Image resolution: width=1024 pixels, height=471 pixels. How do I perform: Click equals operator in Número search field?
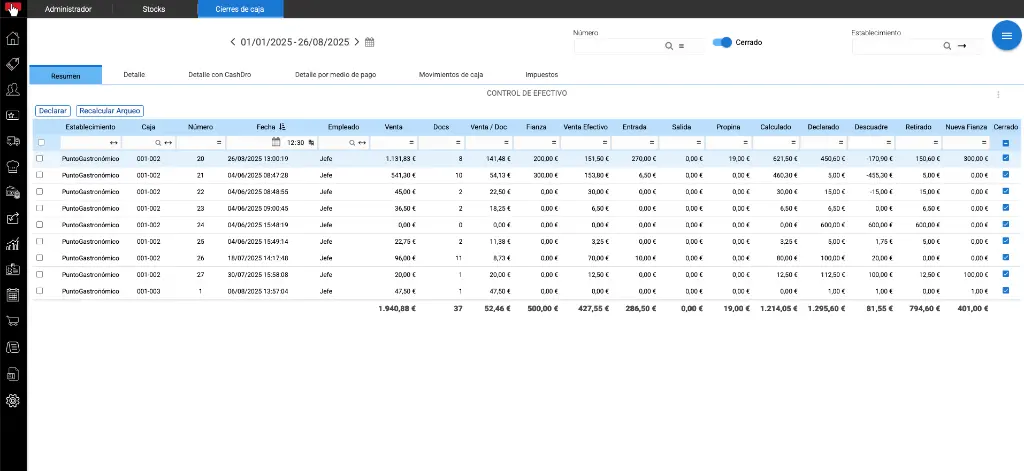(x=681, y=46)
